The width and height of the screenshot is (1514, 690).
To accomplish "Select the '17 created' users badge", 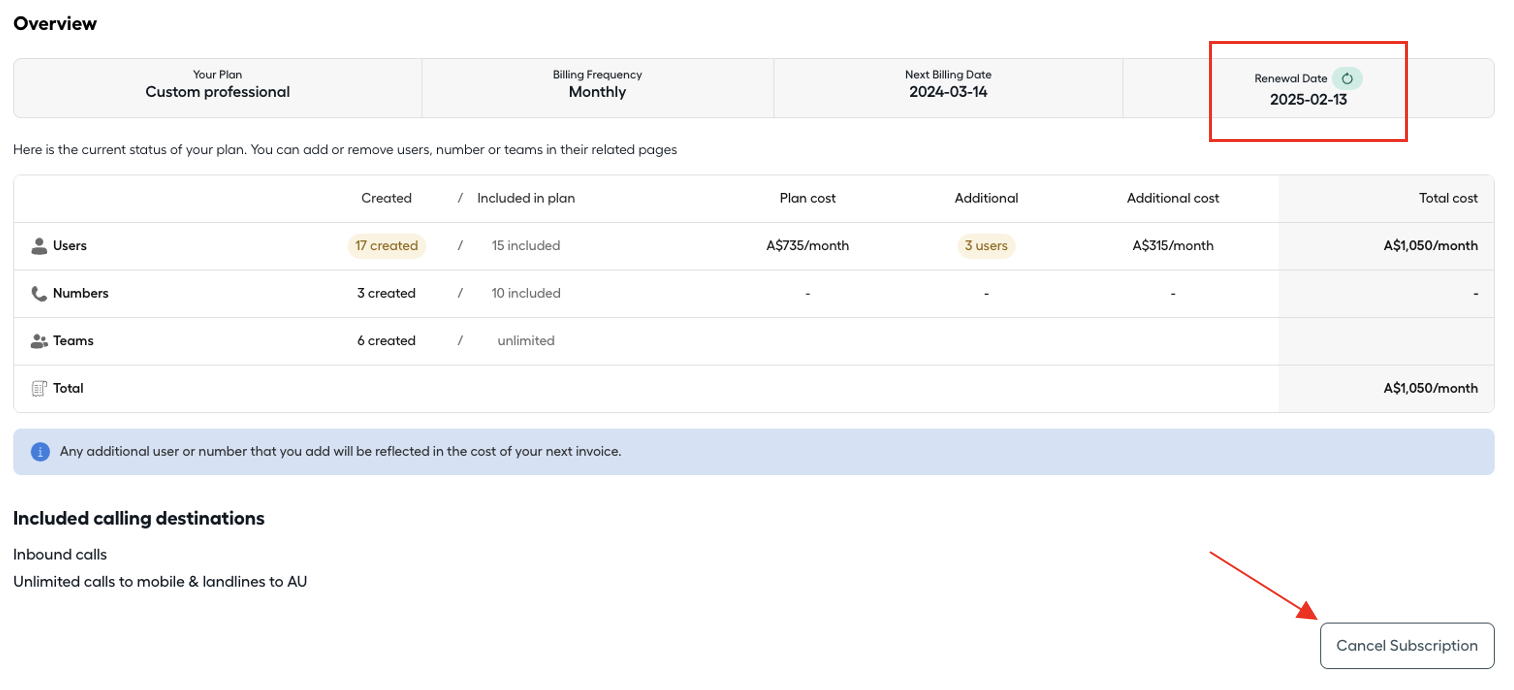I will pyautogui.click(x=387, y=245).
